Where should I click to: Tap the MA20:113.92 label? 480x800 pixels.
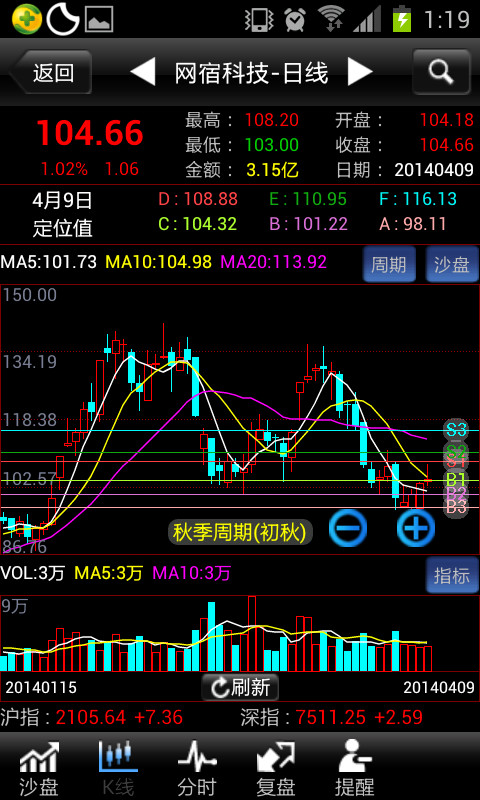coord(273,262)
